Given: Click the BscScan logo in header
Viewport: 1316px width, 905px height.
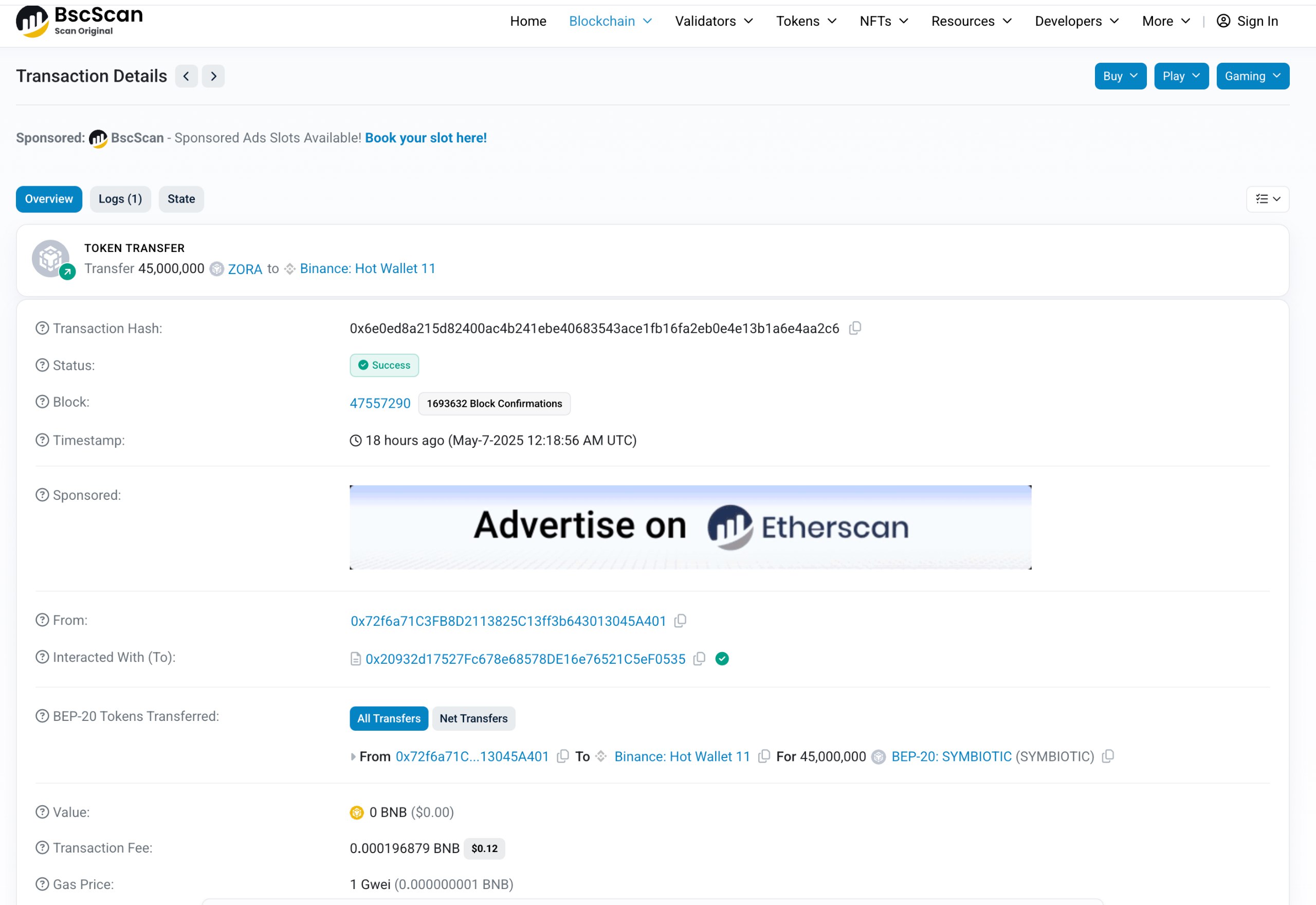Looking at the screenshot, I should 79,21.
